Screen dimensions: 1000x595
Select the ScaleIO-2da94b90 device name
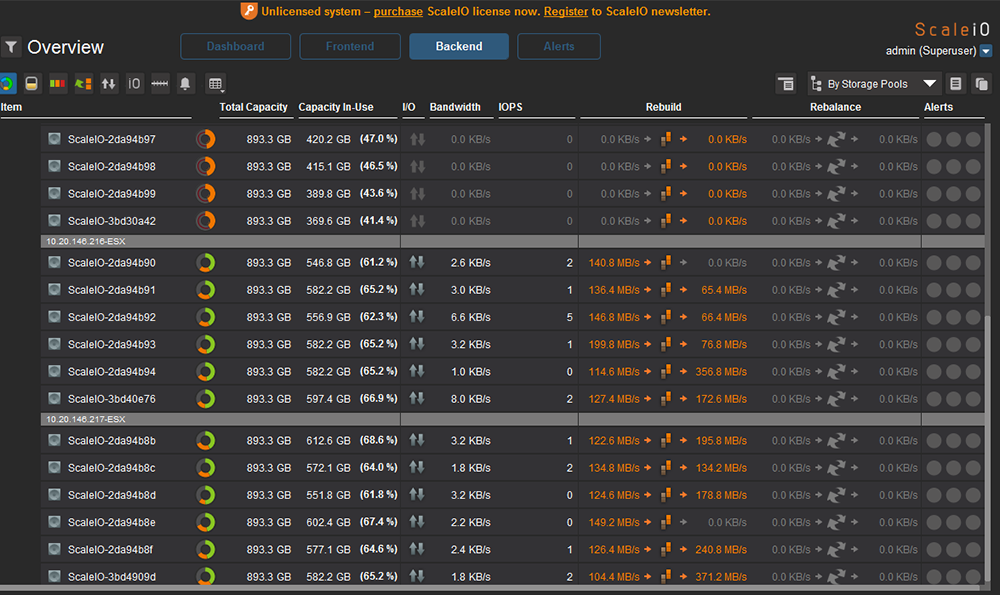[x=112, y=263]
